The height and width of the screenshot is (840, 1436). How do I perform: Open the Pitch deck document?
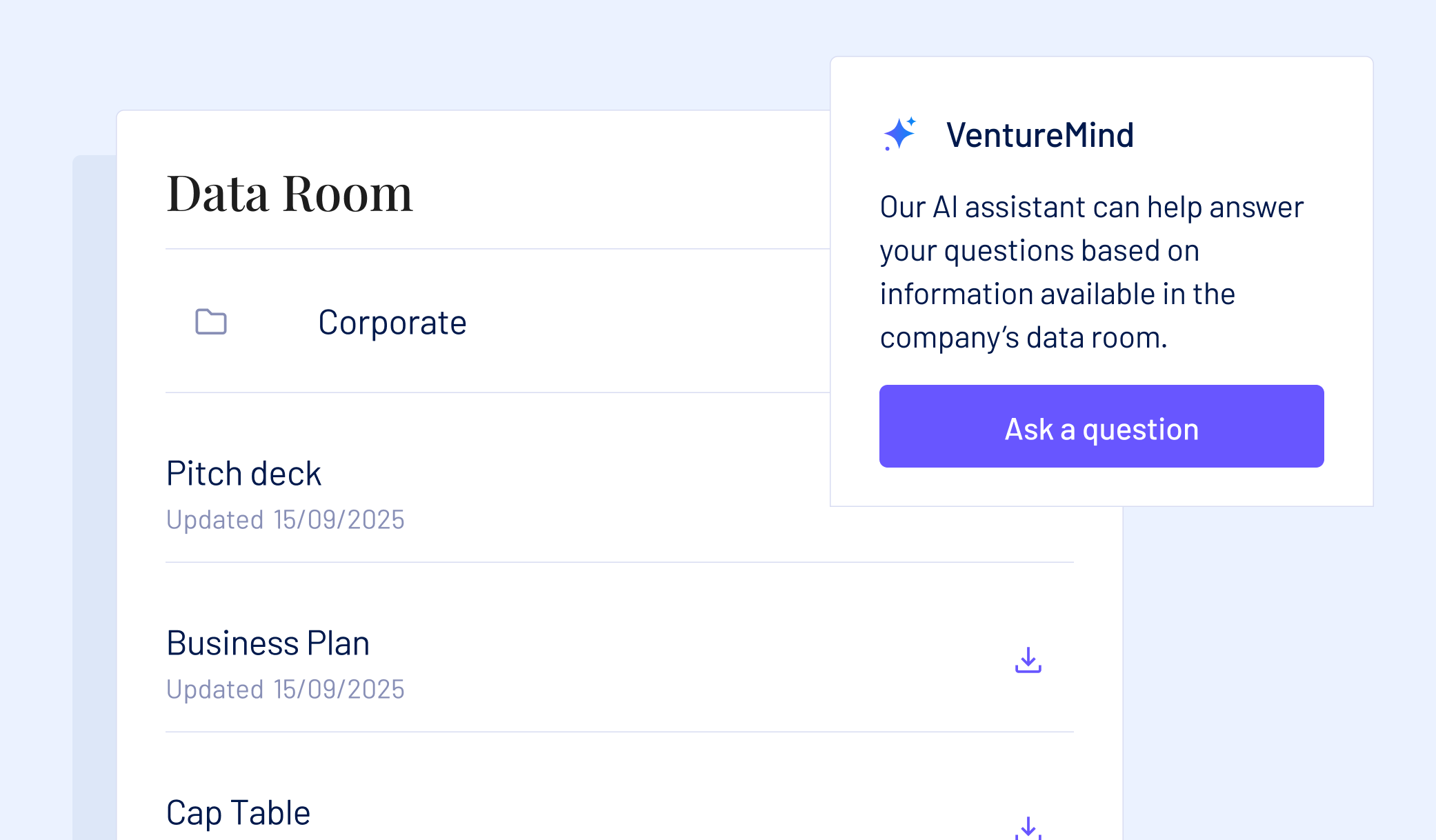click(x=243, y=474)
